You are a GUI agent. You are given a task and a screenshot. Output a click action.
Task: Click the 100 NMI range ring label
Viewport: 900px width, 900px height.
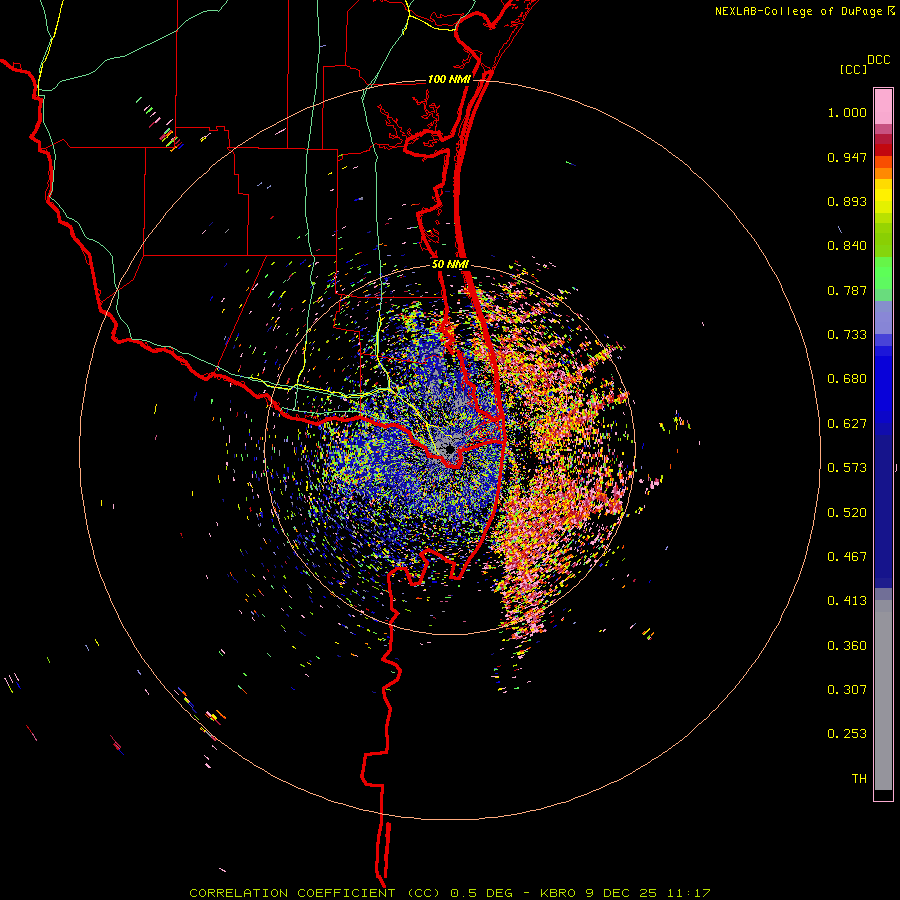[x=449, y=79]
